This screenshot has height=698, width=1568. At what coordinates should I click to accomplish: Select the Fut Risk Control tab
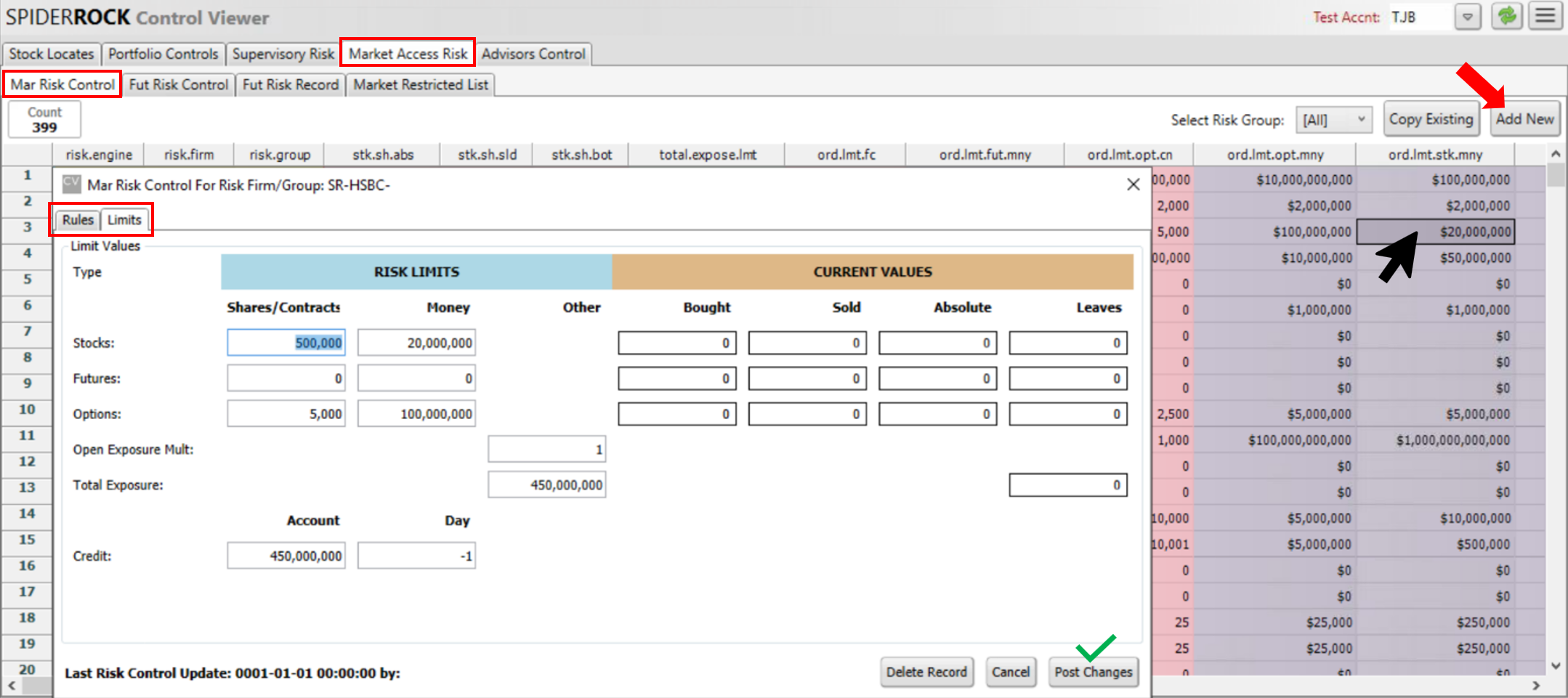pyautogui.click(x=178, y=85)
